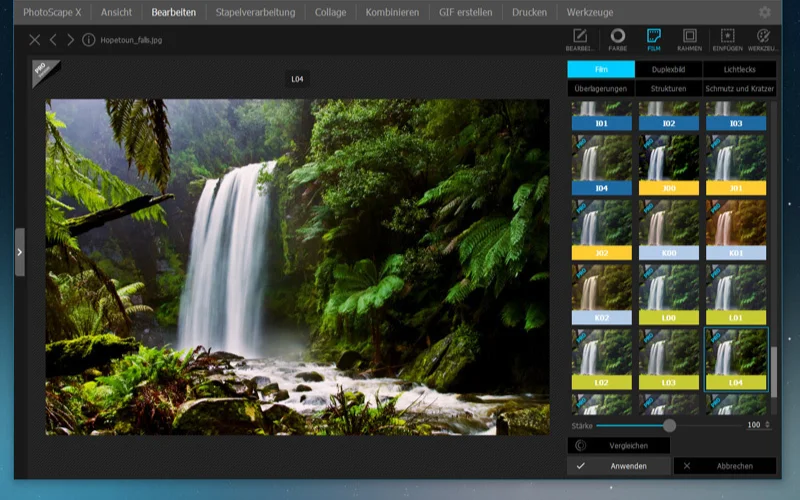Open the Stapelverarbeitung tab
The width and height of the screenshot is (800, 500).
point(255,13)
